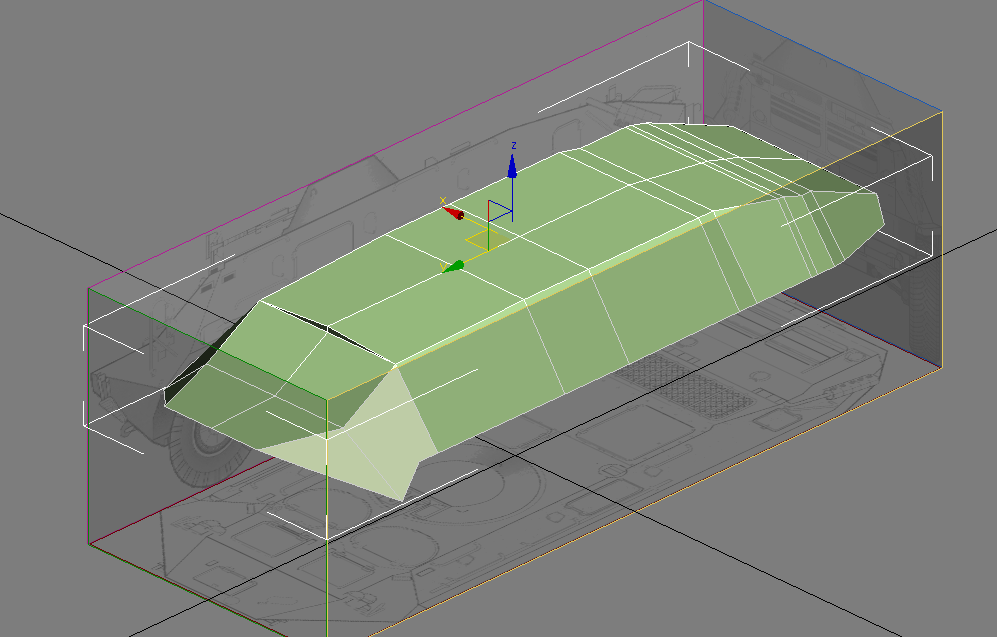Image resolution: width=997 pixels, height=637 pixels.
Task: Click the red X-axis gizmo arrow
Action: (453, 212)
